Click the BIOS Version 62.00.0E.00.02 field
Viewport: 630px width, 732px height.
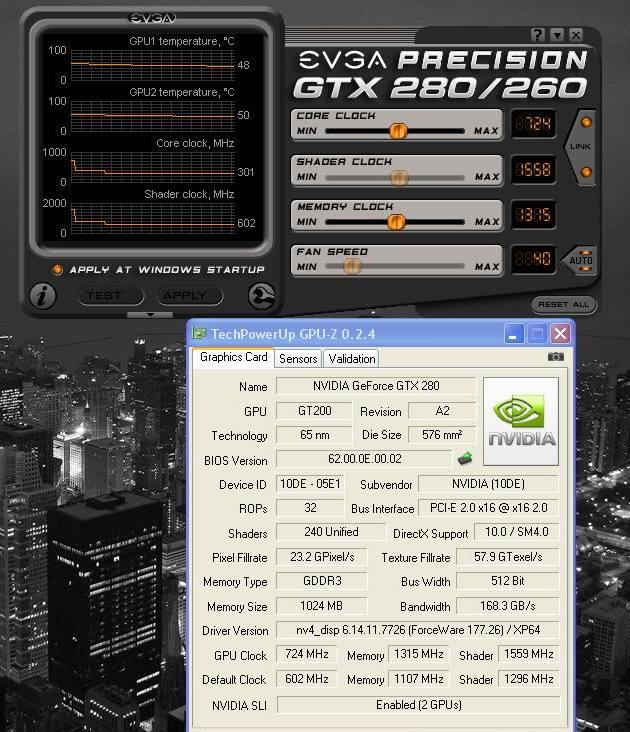click(x=364, y=458)
